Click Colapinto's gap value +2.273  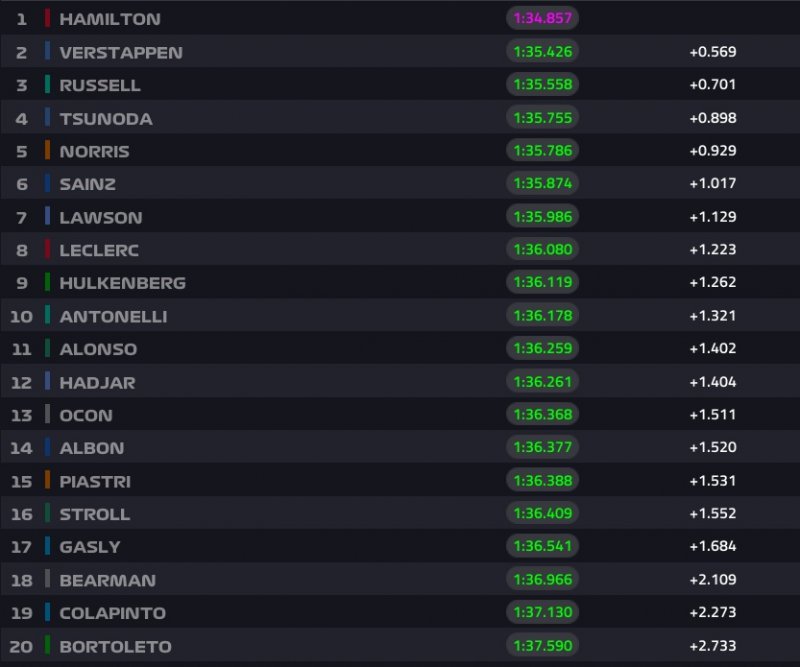(712, 613)
